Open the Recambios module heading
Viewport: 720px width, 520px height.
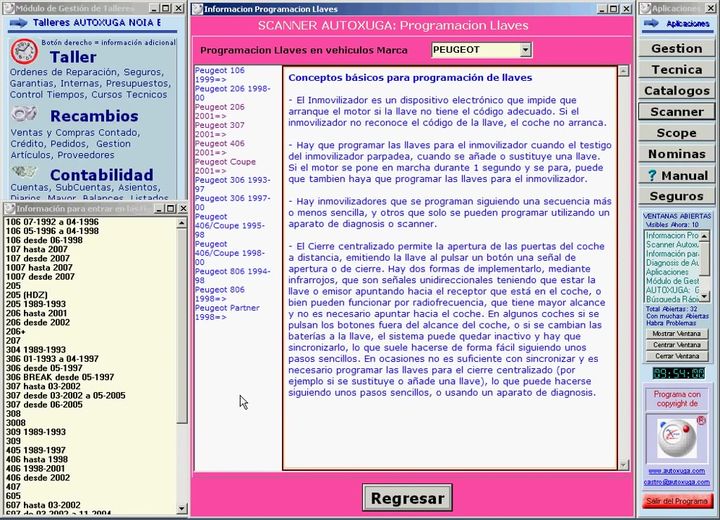(94, 116)
